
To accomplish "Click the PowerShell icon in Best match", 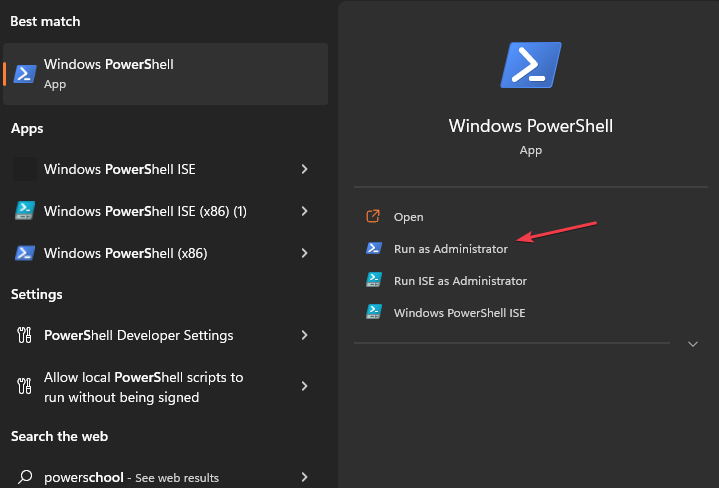I will tap(25, 74).
